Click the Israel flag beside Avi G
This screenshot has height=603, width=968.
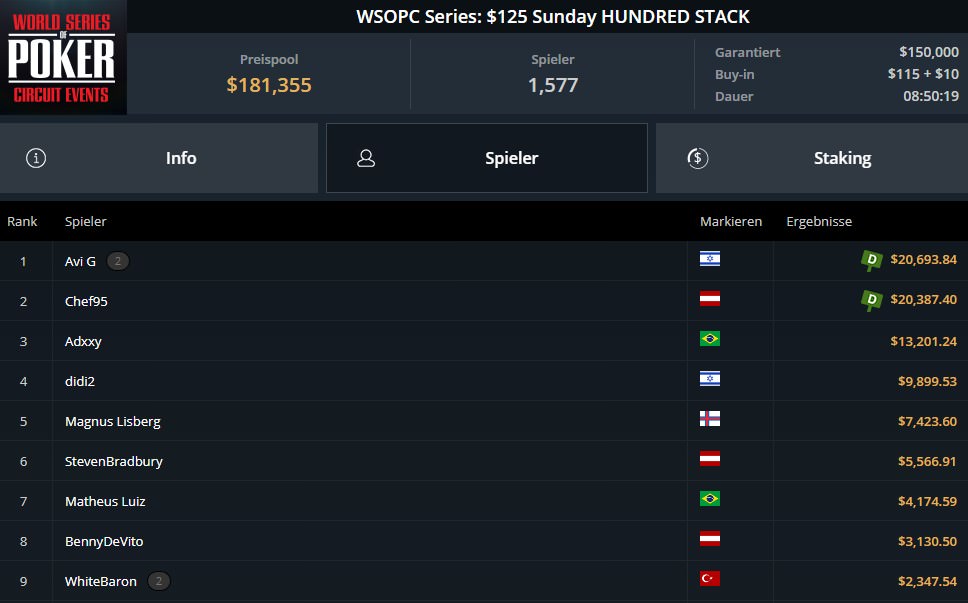point(710,259)
